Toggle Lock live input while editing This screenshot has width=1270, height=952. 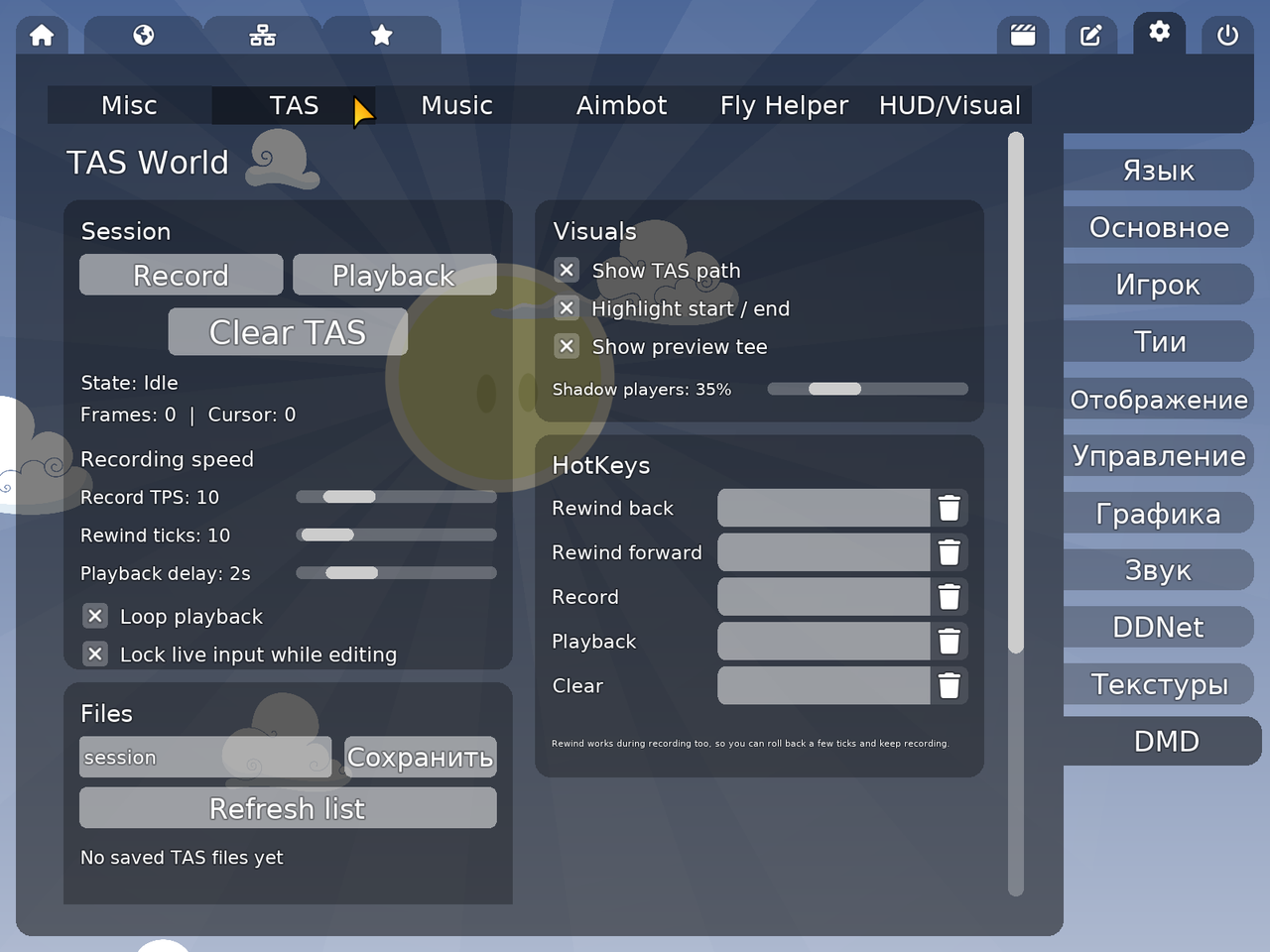(x=94, y=654)
